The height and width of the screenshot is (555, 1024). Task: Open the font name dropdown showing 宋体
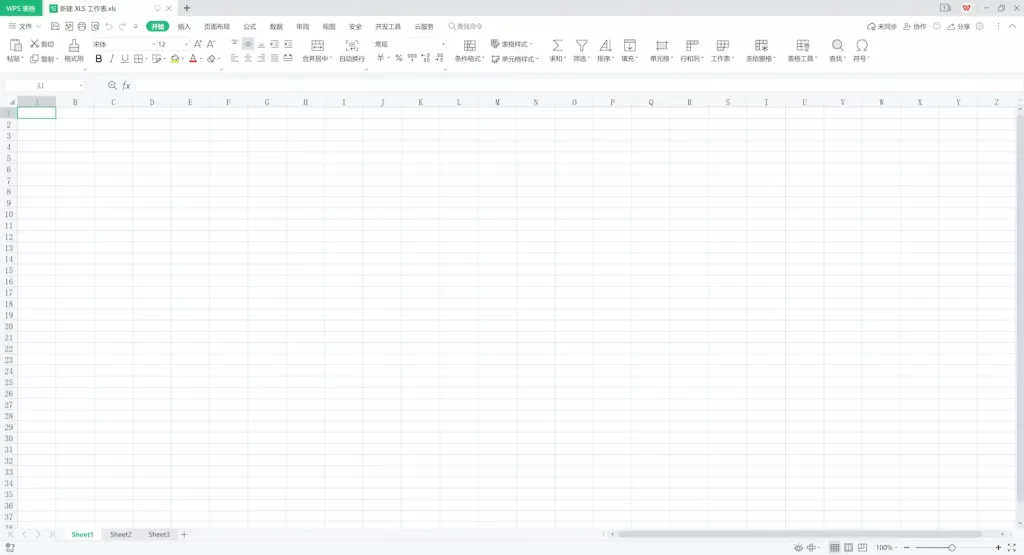point(118,44)
